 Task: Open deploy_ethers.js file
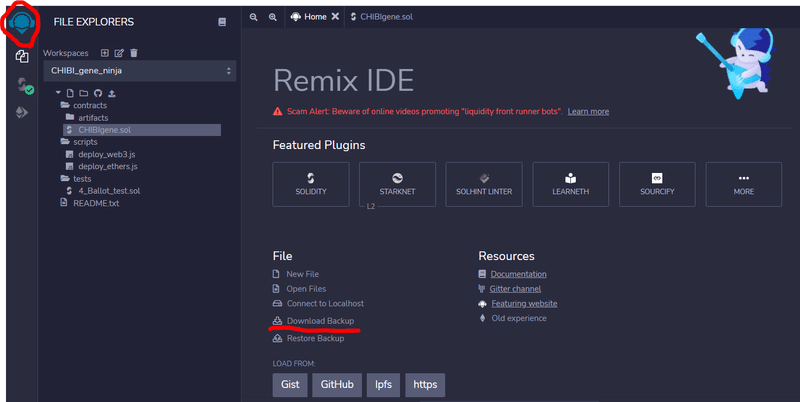pos(102,167)
